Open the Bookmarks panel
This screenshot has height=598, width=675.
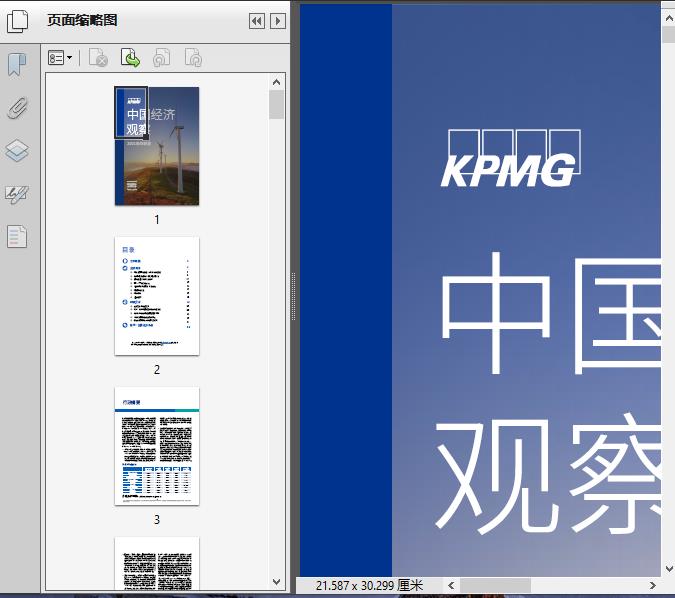click(x=17, y=65)
